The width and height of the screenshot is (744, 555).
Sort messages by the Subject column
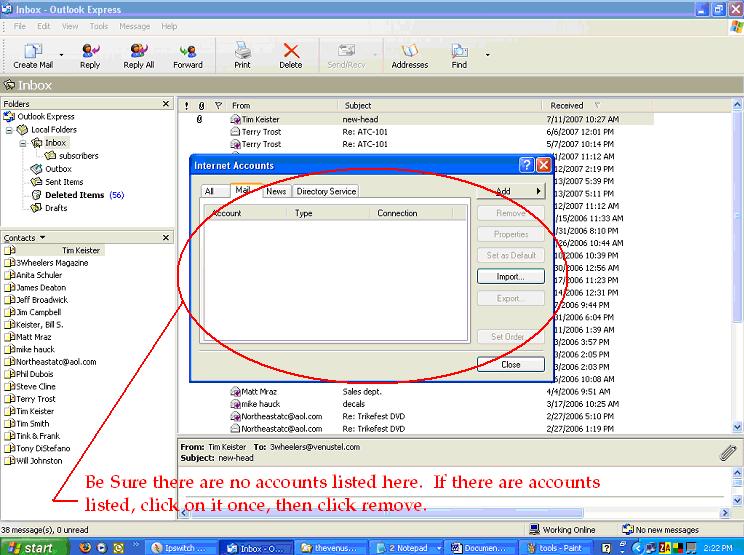(440, 105)
